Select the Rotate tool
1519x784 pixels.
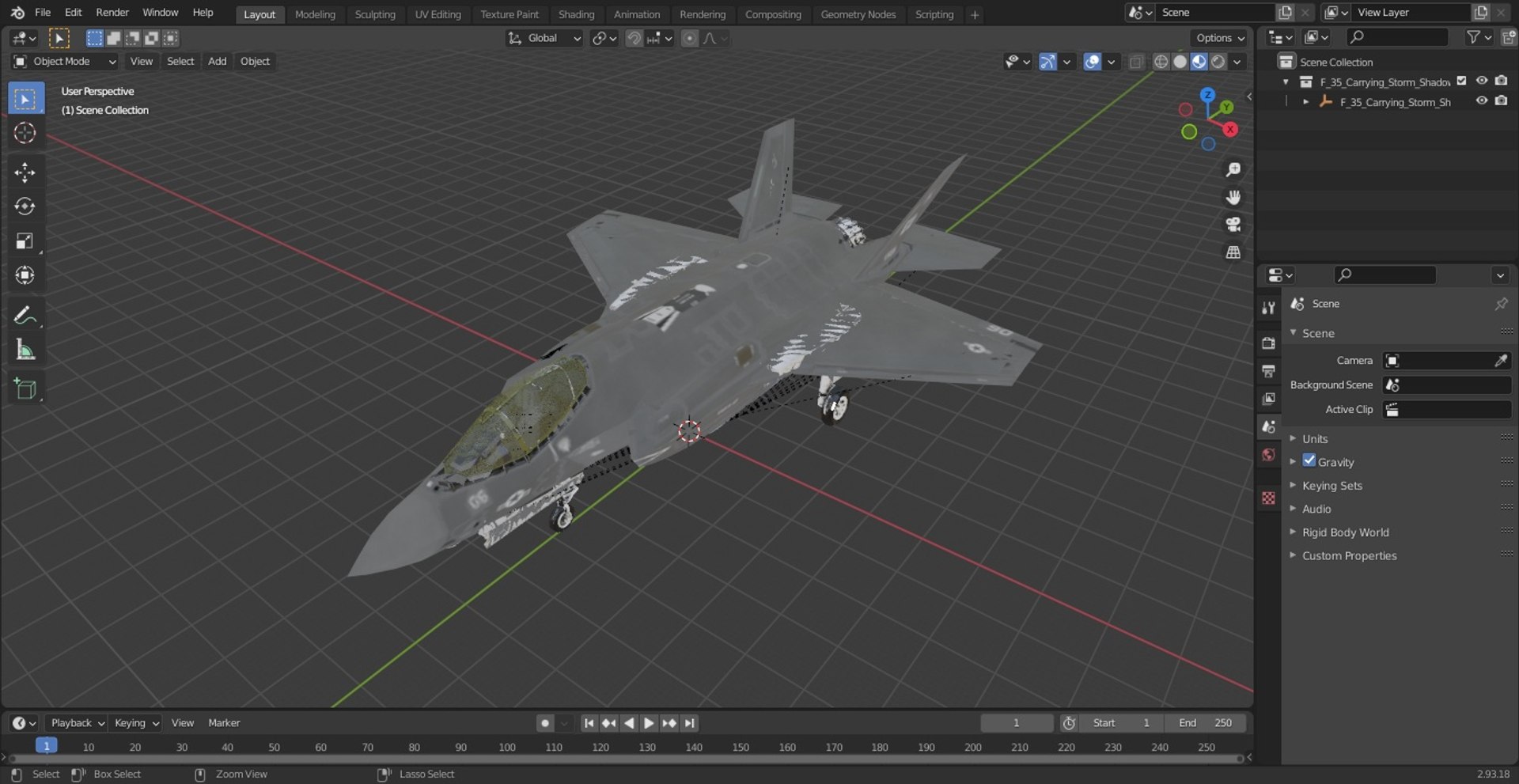(25, 206)
